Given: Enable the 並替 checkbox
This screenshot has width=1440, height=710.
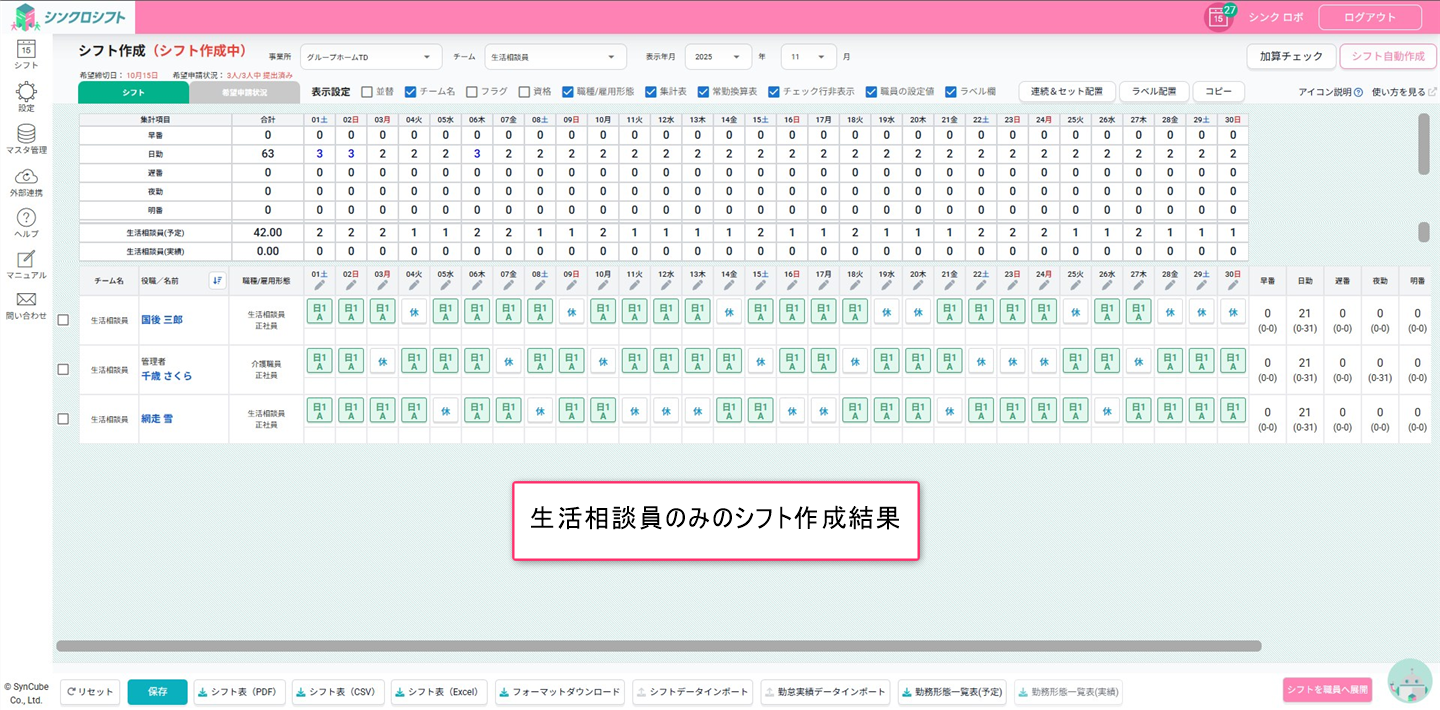Looking at the screenshot, I should [367, 91].
